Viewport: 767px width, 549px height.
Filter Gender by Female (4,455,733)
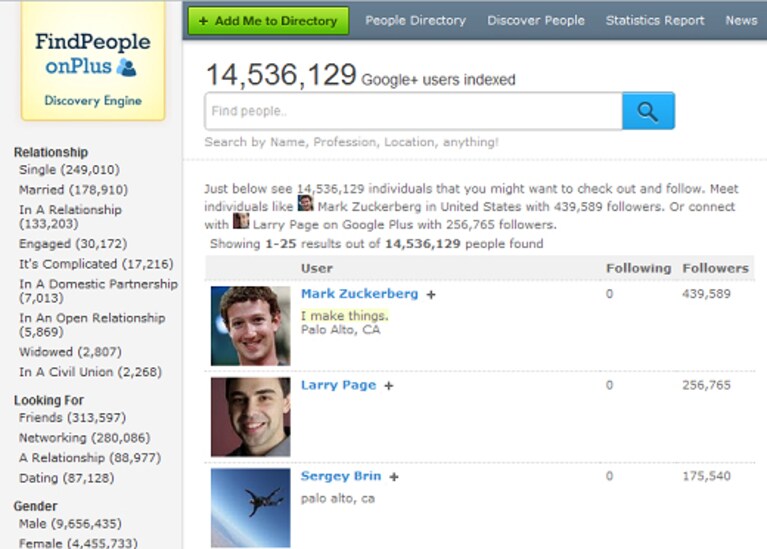78,543
